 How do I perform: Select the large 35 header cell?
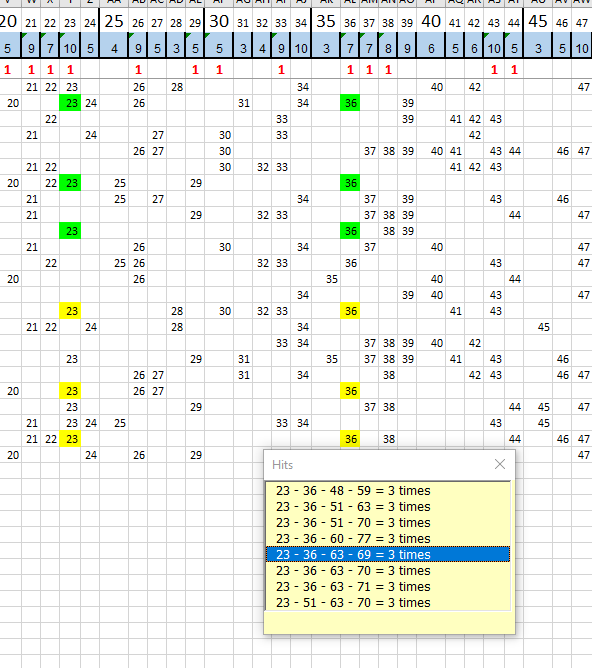pyautogui.click(x=326, y=21)
